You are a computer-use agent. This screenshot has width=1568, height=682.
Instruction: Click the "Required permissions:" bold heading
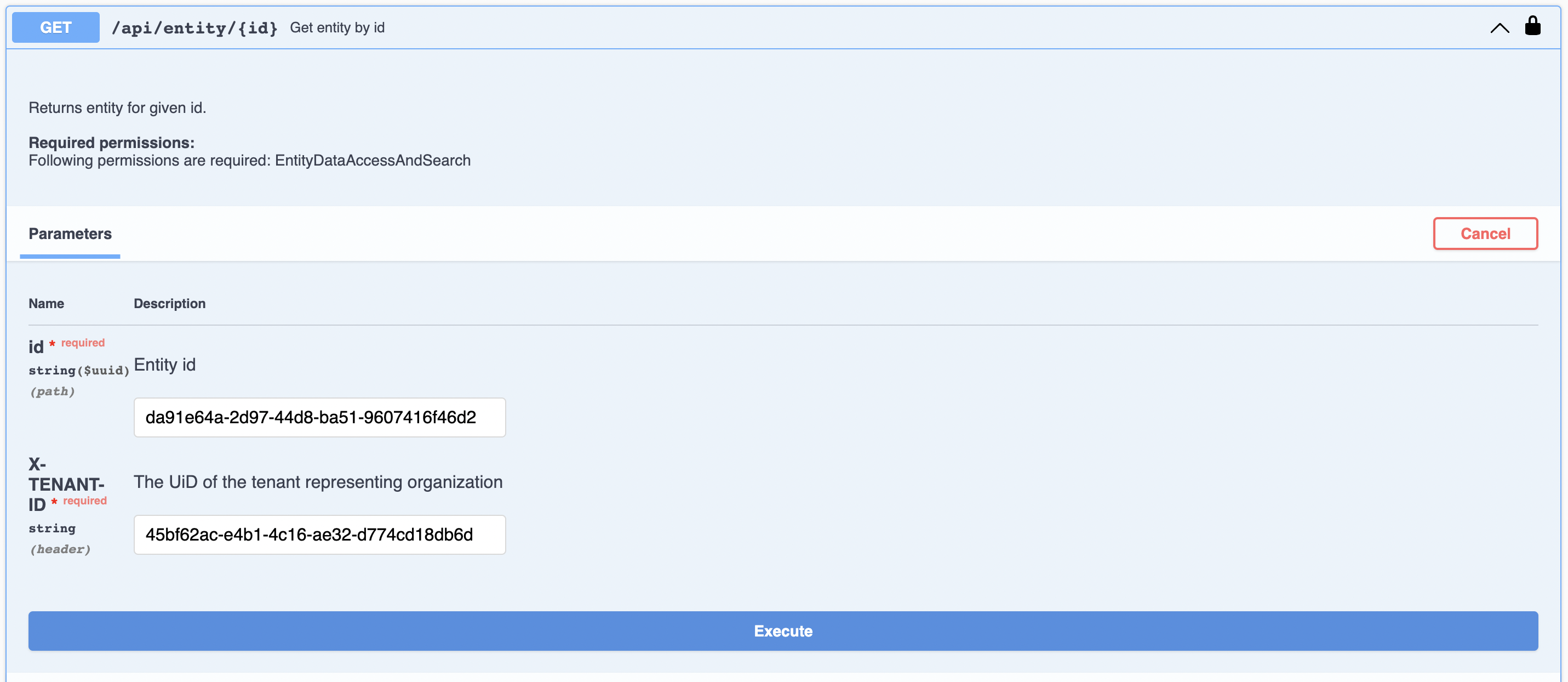point(111,143)
